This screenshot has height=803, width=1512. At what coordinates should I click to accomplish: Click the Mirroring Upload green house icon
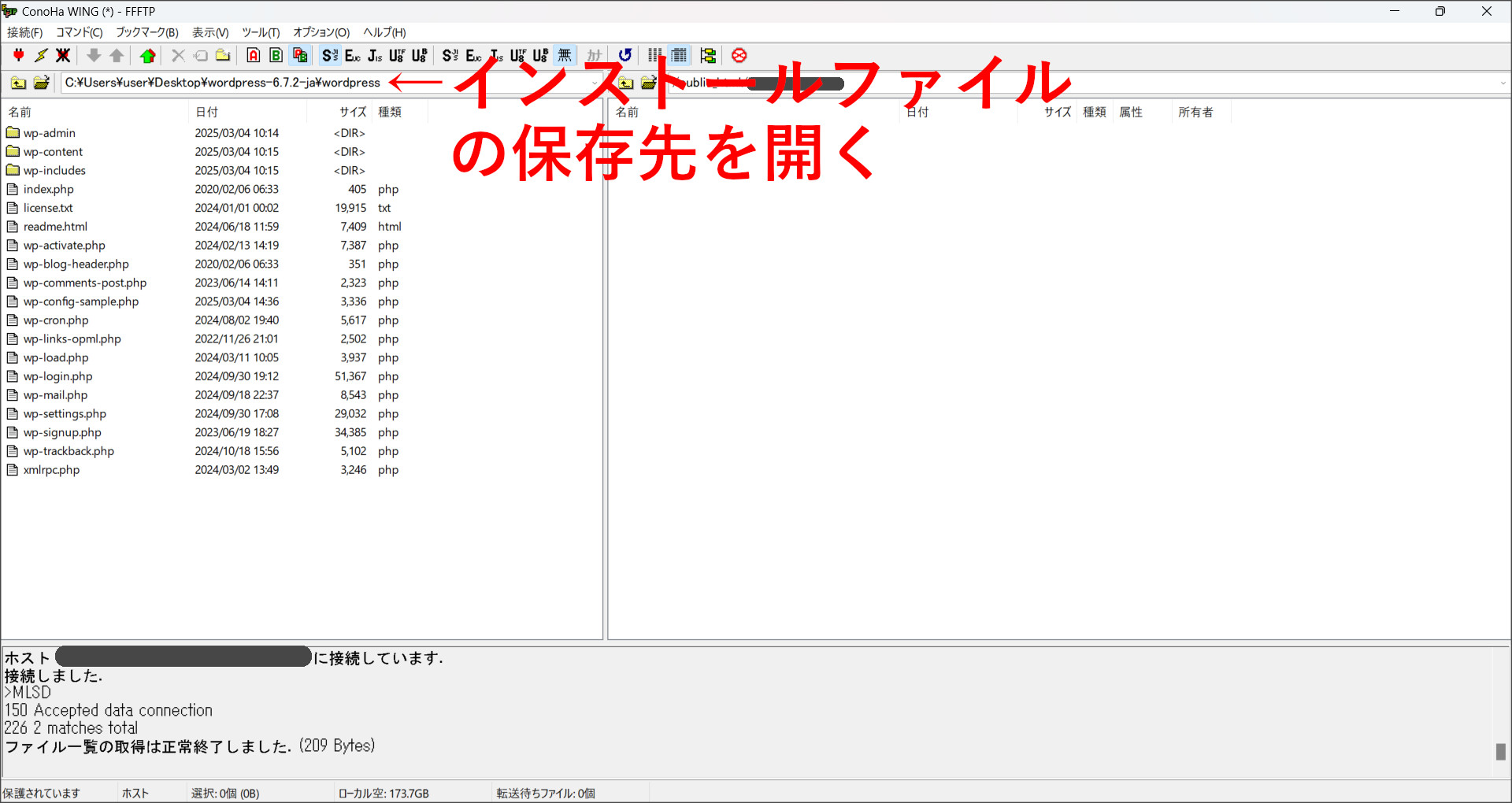coord(147,55)
